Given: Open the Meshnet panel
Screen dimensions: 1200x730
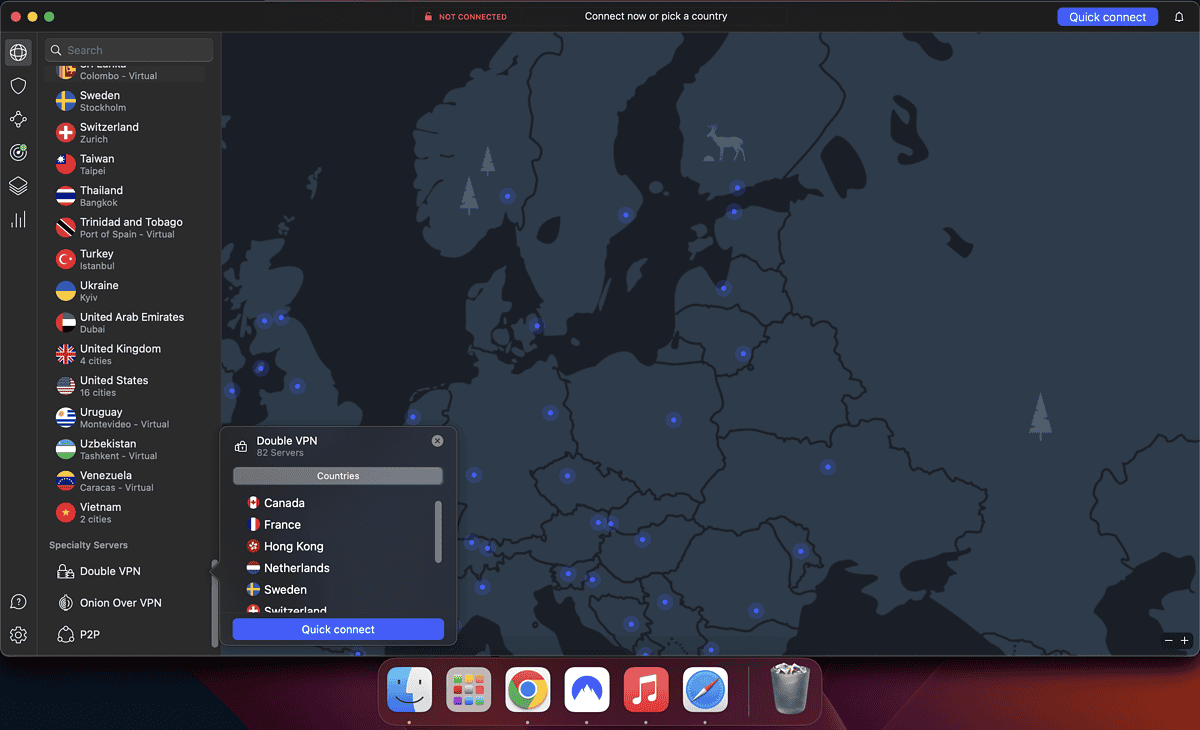Looking at the screenshot, I should pyautogui.click(x=18, y=119).
